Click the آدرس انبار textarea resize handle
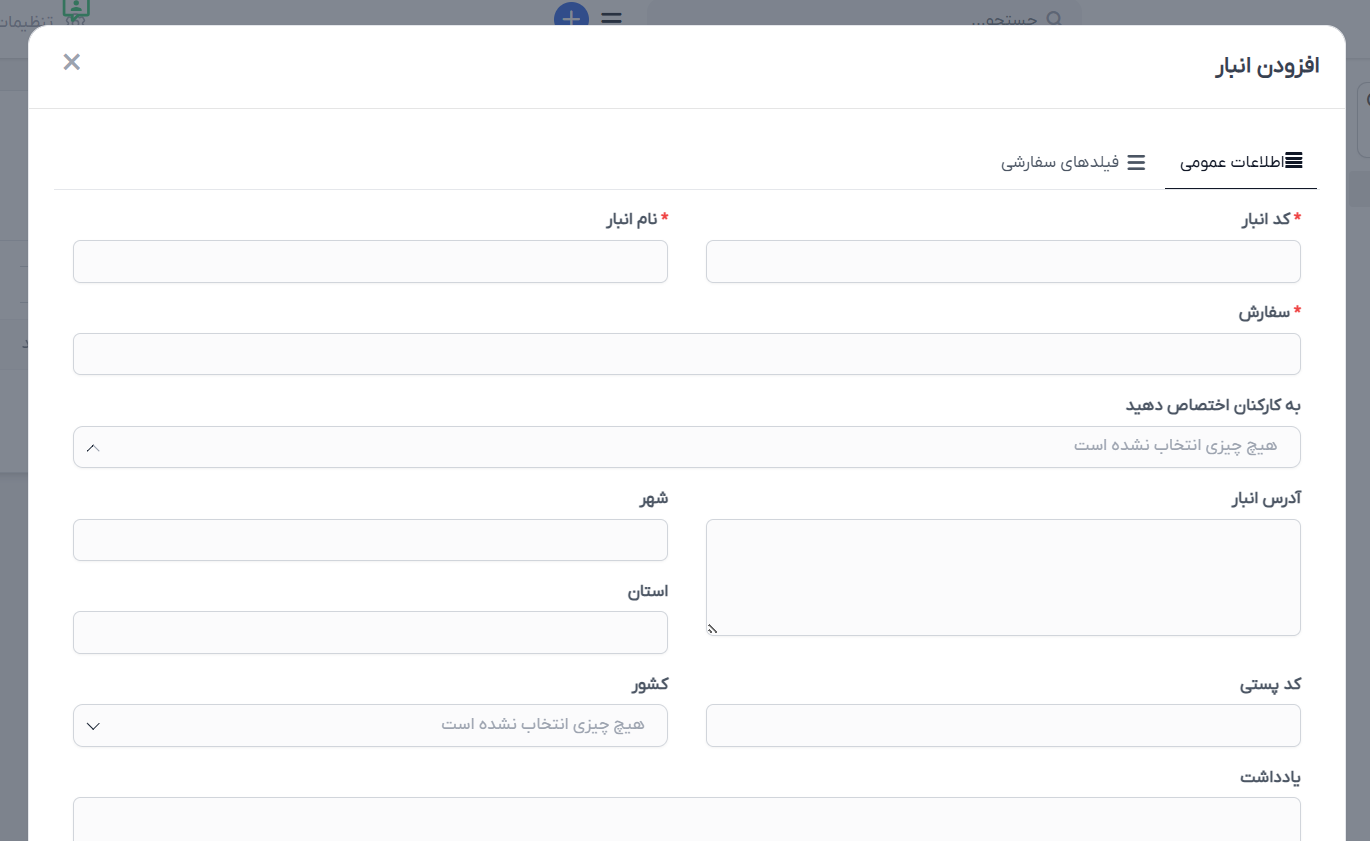1370x841 pixels. (x=713, y=629)
